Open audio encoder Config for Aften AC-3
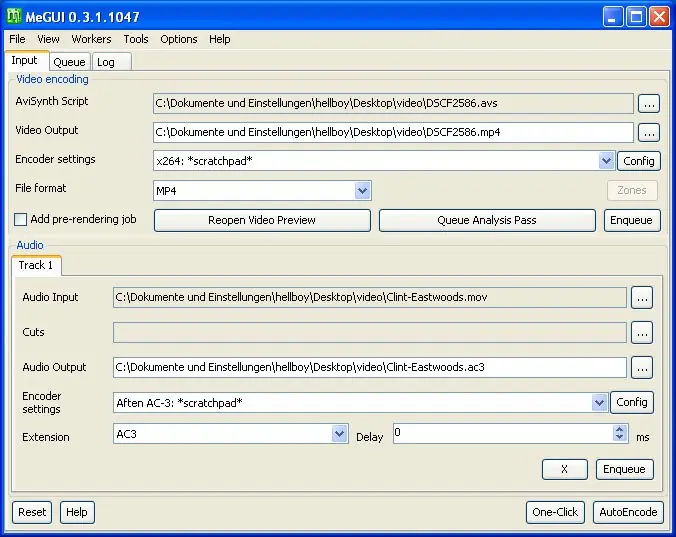 tap(632, 402)
